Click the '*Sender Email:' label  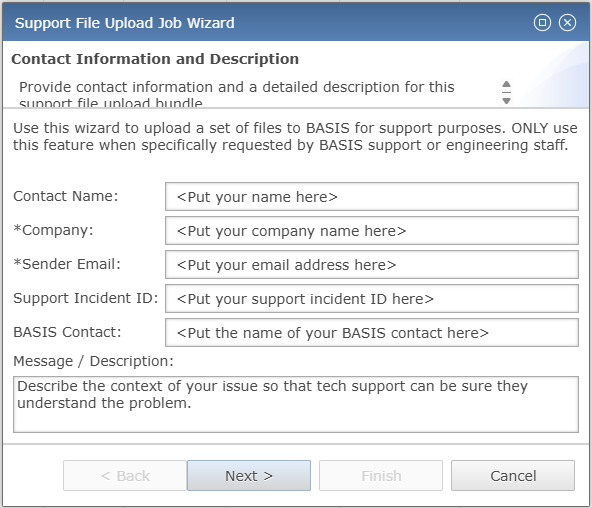pyautogui.click(x=67, y=264)
